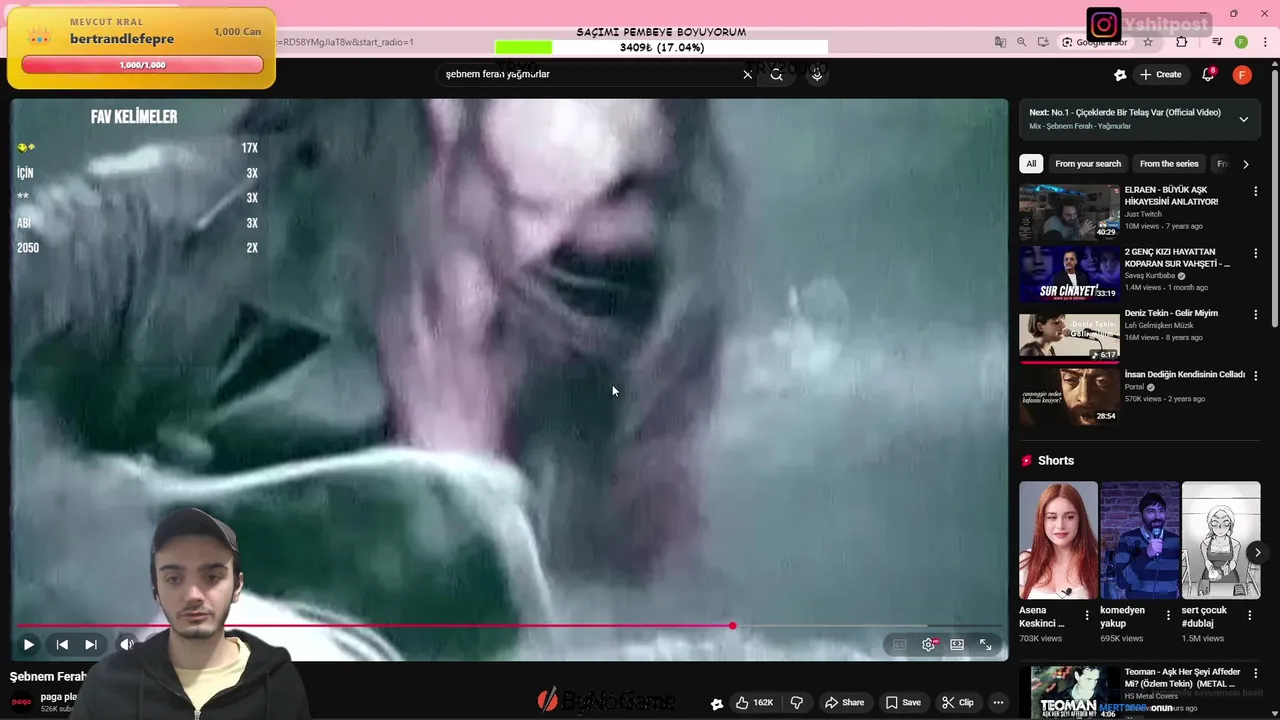Click the search magnifier button
The width and height of the screenshot is (1280, 720).
(776, 74)
